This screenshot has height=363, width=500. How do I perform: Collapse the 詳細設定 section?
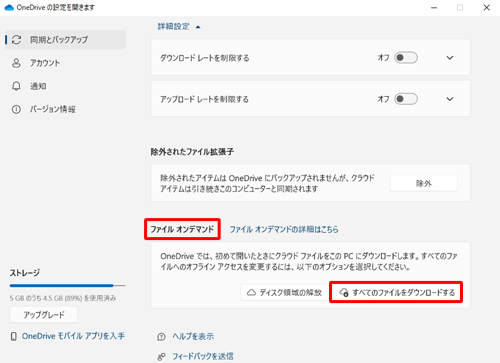[179, 27]
